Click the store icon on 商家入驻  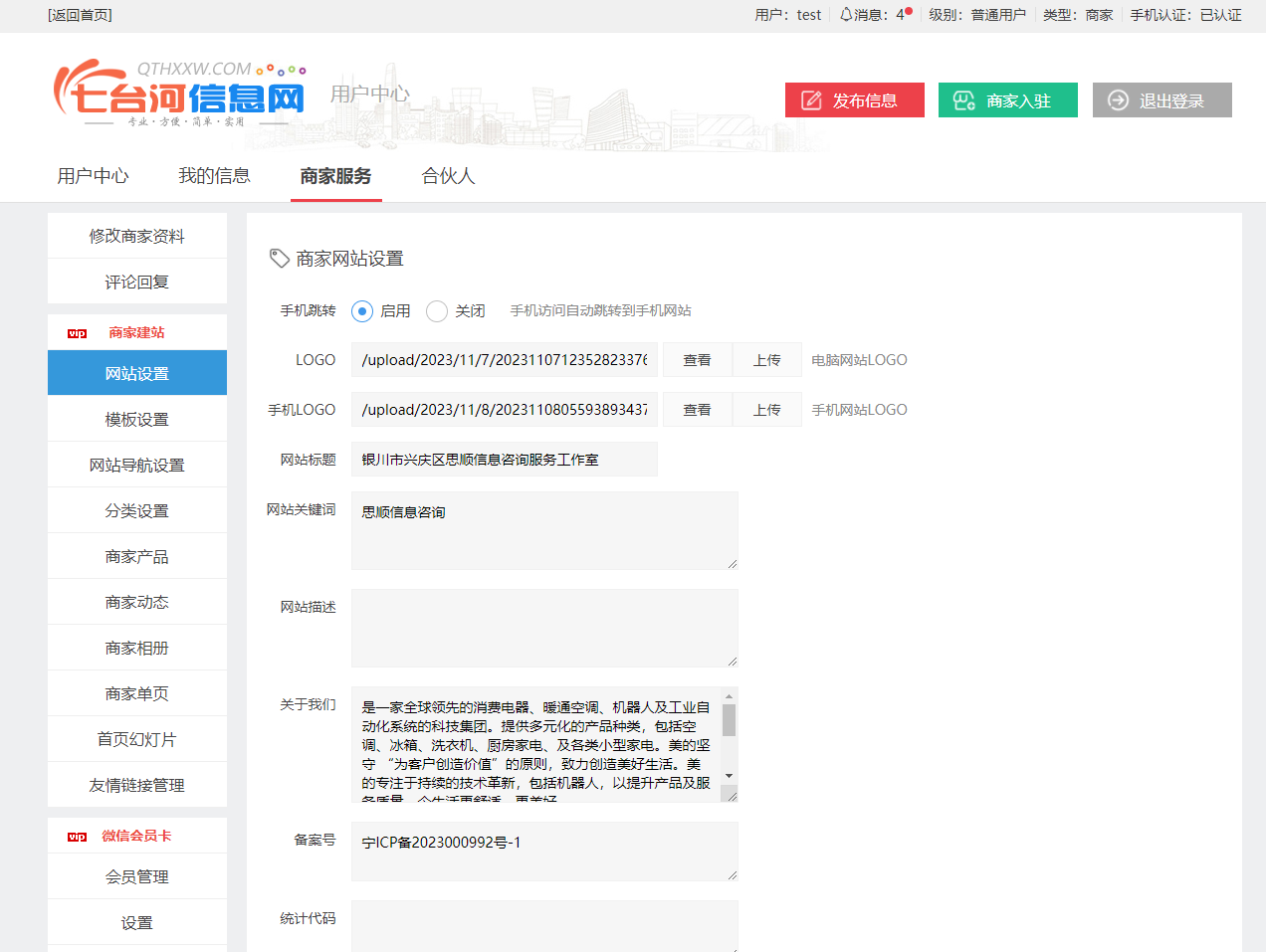click(x=963, y=100)
